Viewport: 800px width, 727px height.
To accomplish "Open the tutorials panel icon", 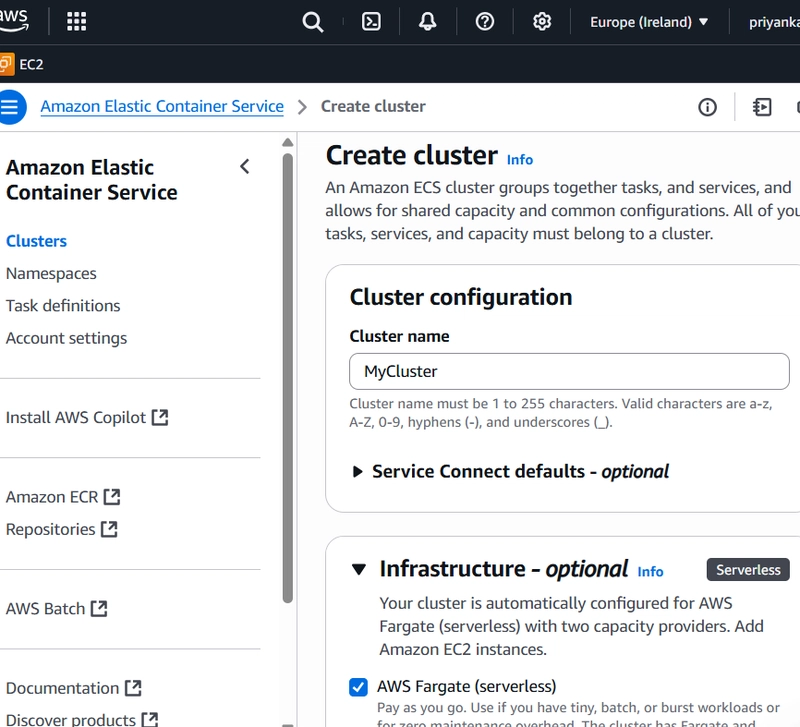I will 762,107.
